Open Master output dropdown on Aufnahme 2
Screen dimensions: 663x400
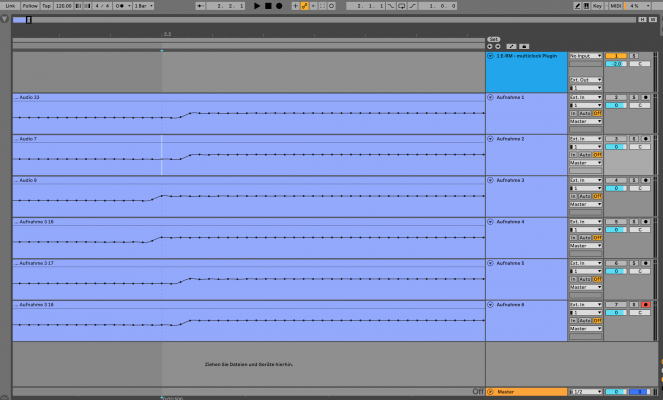click(585, 163)
